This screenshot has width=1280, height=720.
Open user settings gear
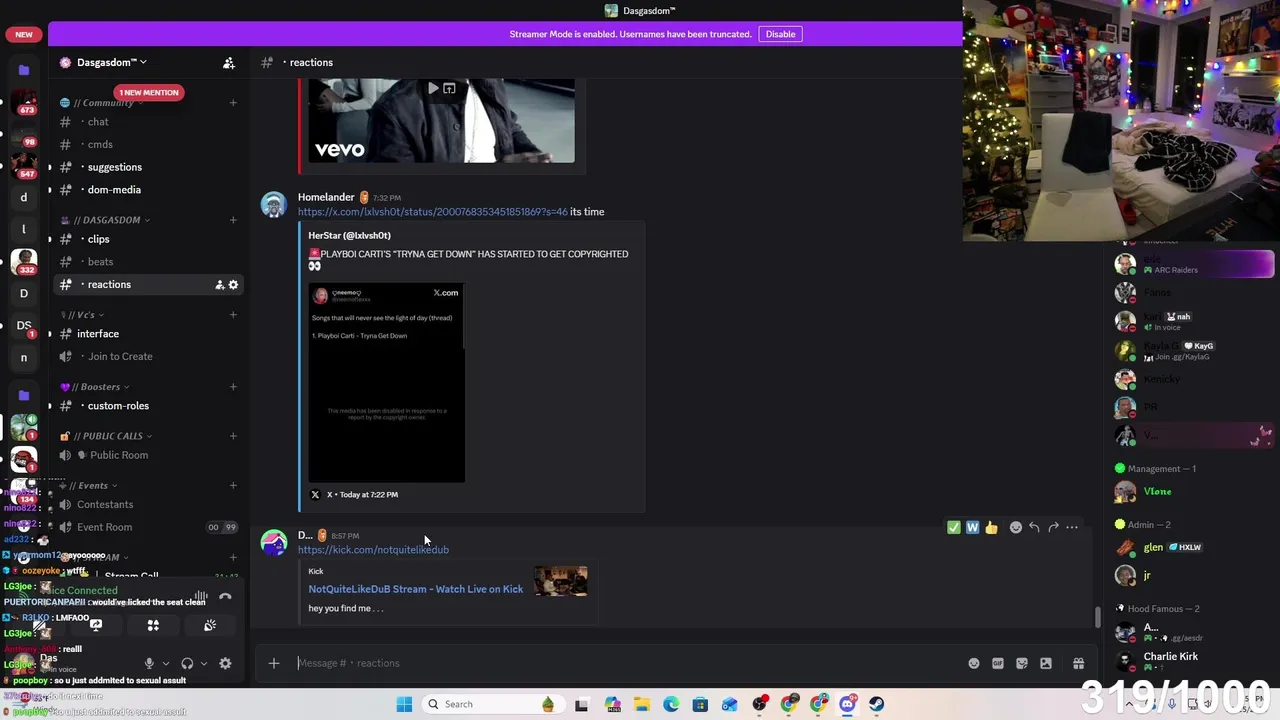click(x=225, y=663)
